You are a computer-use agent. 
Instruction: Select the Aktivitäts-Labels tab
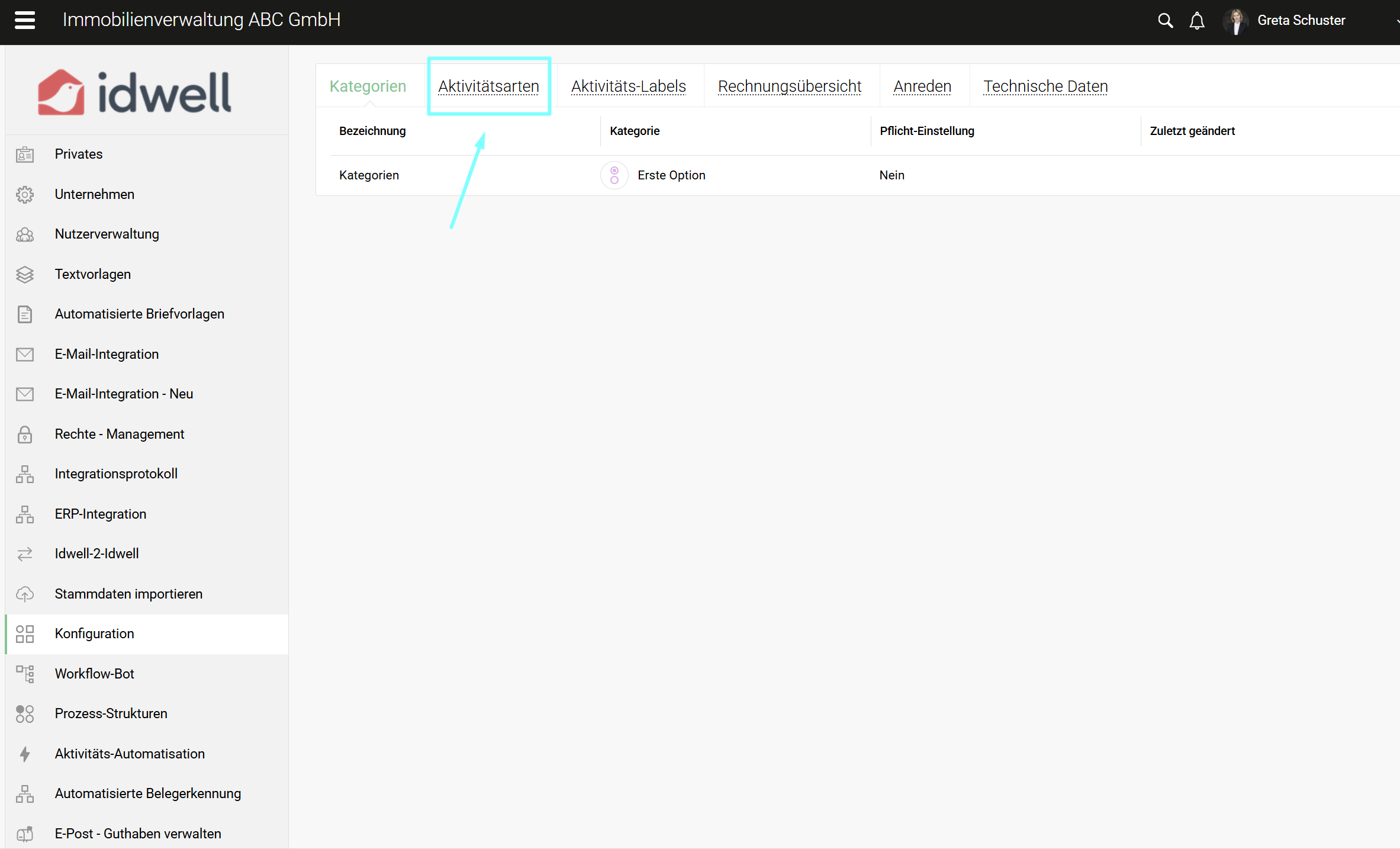[628, 86]
